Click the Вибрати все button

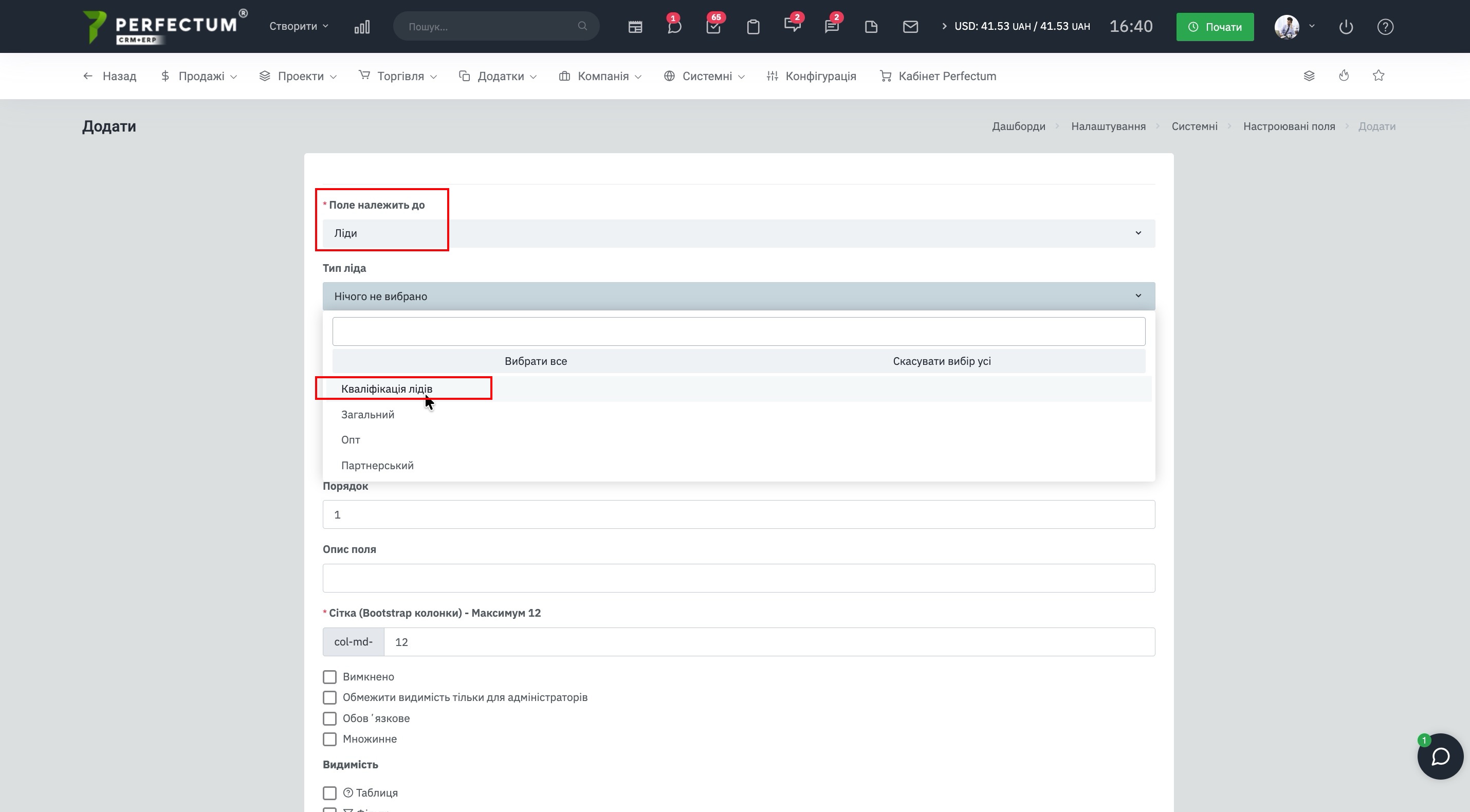535,361
